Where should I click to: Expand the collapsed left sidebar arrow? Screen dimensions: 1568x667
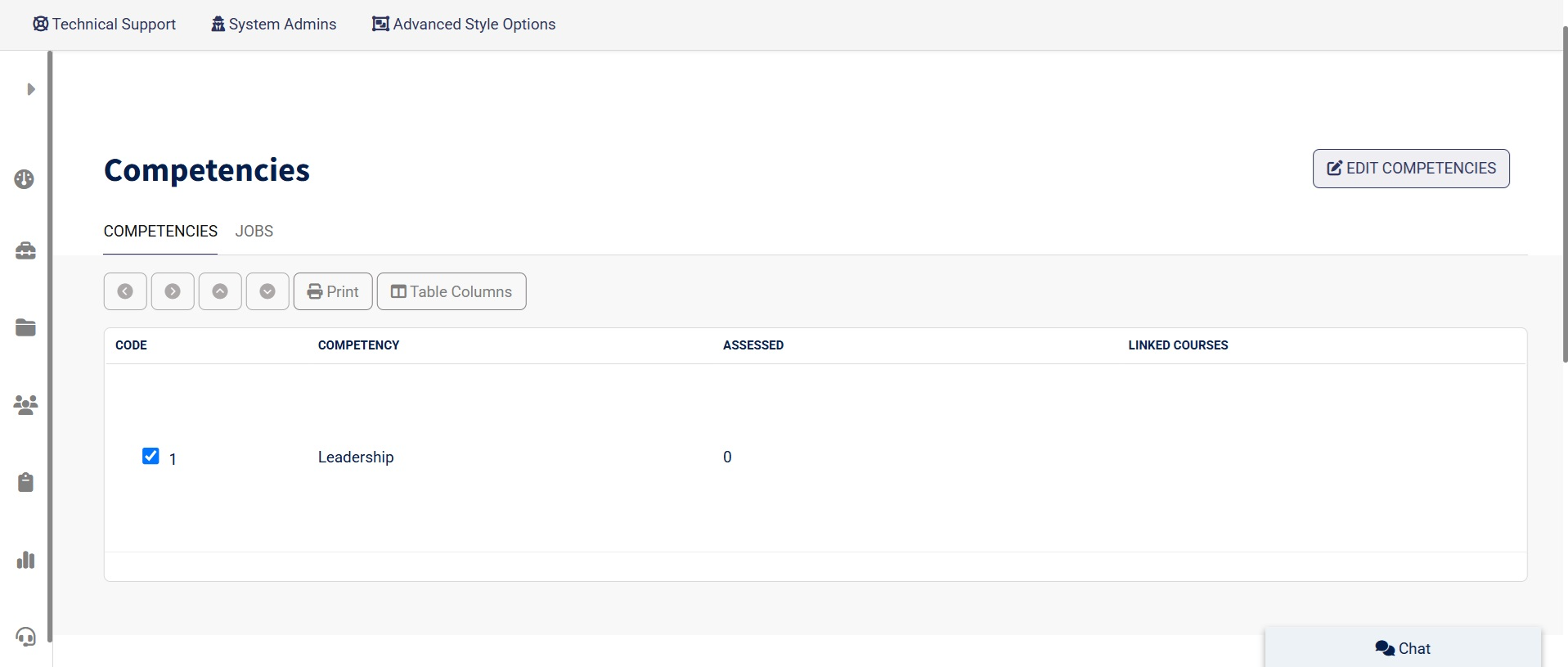coord(30,89)
